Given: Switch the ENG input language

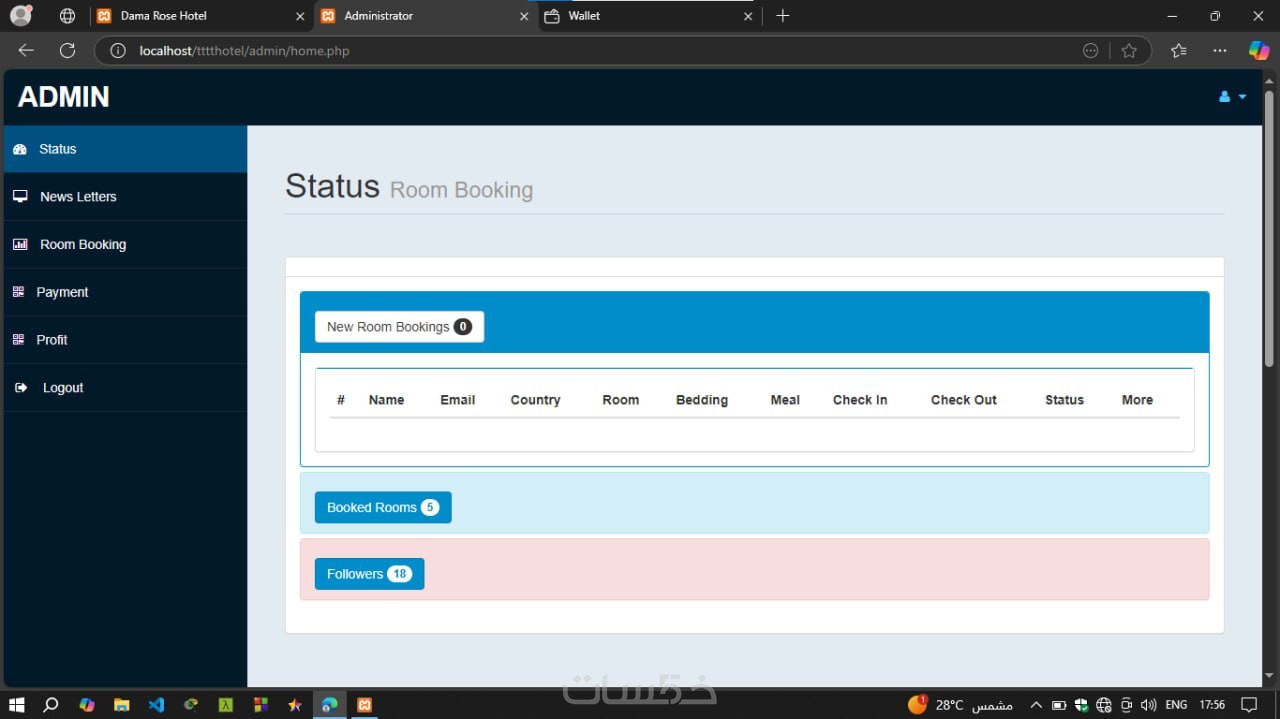Looking at the screenshot, I should coord(1176,705).
